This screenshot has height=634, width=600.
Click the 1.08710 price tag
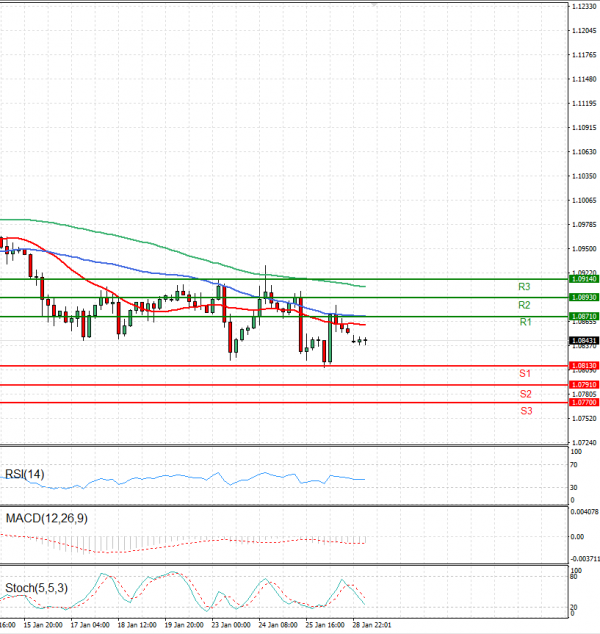tap(584, 316)
